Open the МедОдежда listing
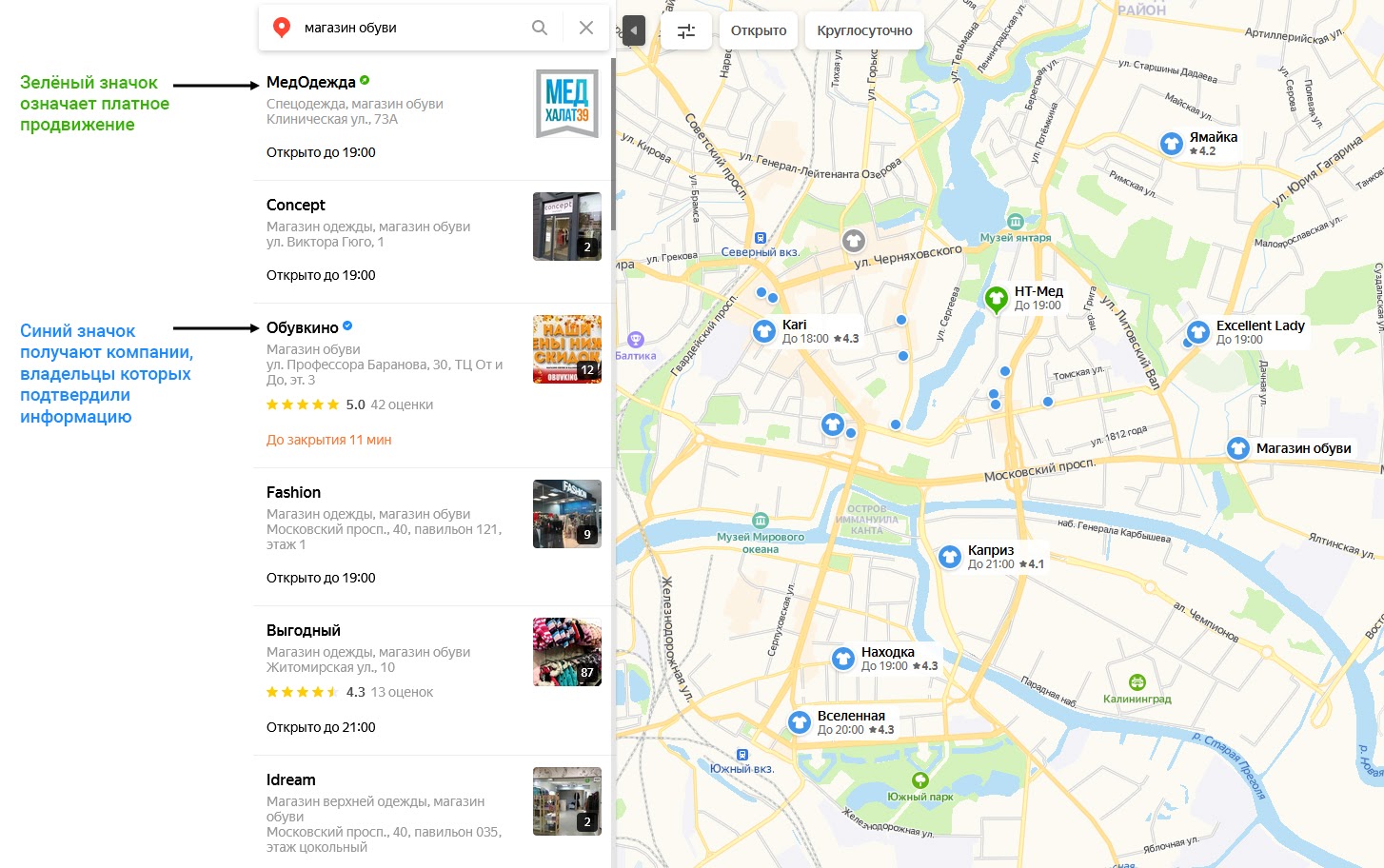The height and width of the screenshot is (868, 1384). tap(311, 82)
